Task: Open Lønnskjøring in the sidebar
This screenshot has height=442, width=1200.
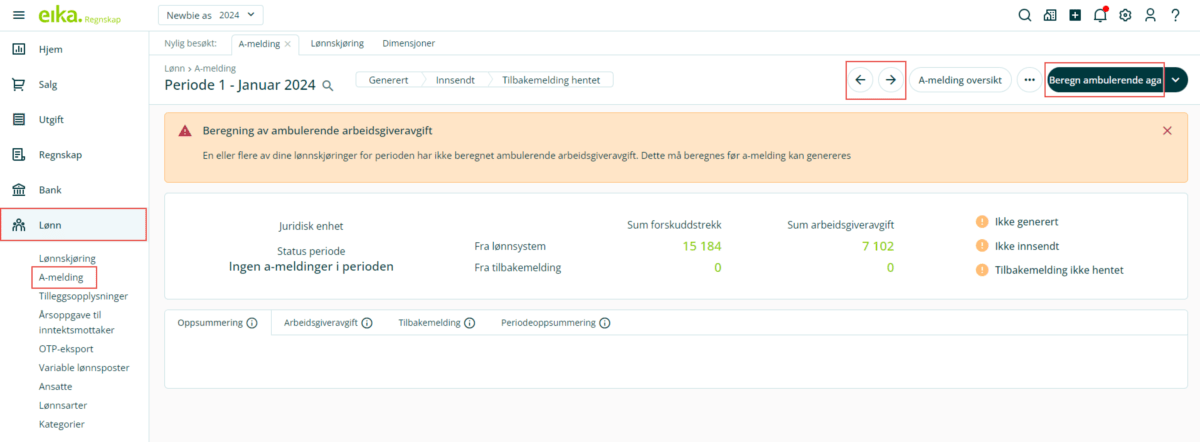Action: tap(67, 258)
